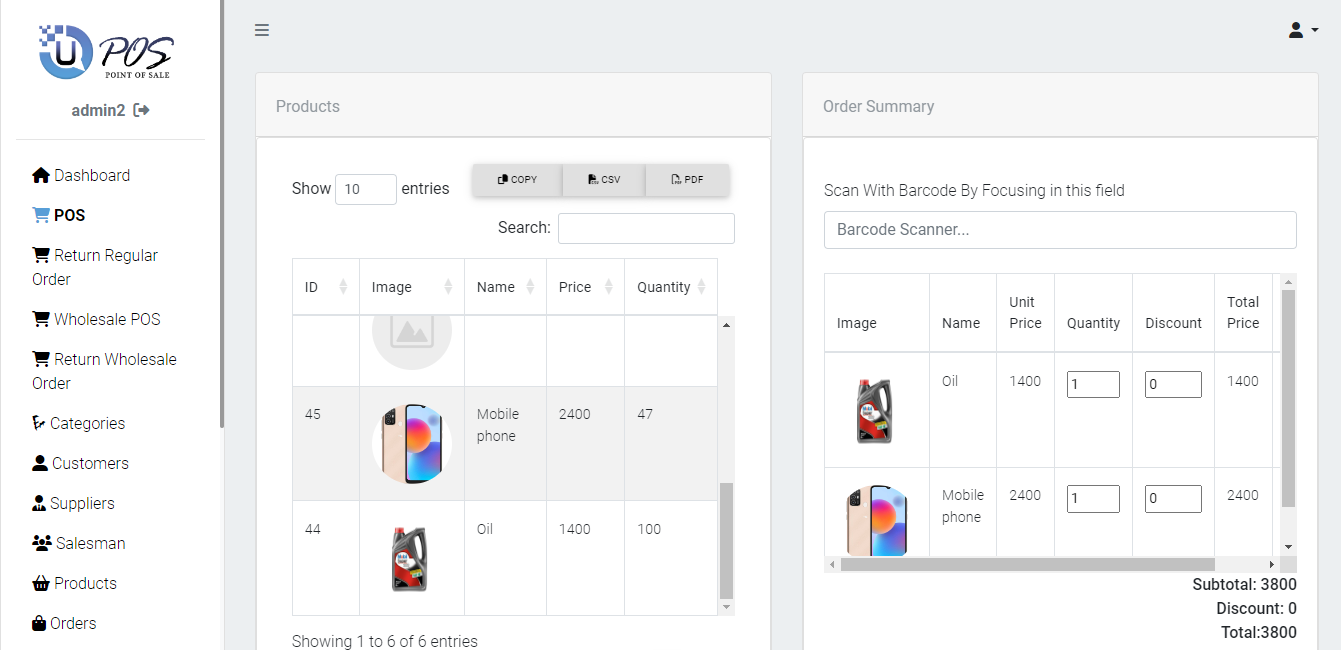
Task: Select the POS cart icon in sidebar
Action: [41, 215]
